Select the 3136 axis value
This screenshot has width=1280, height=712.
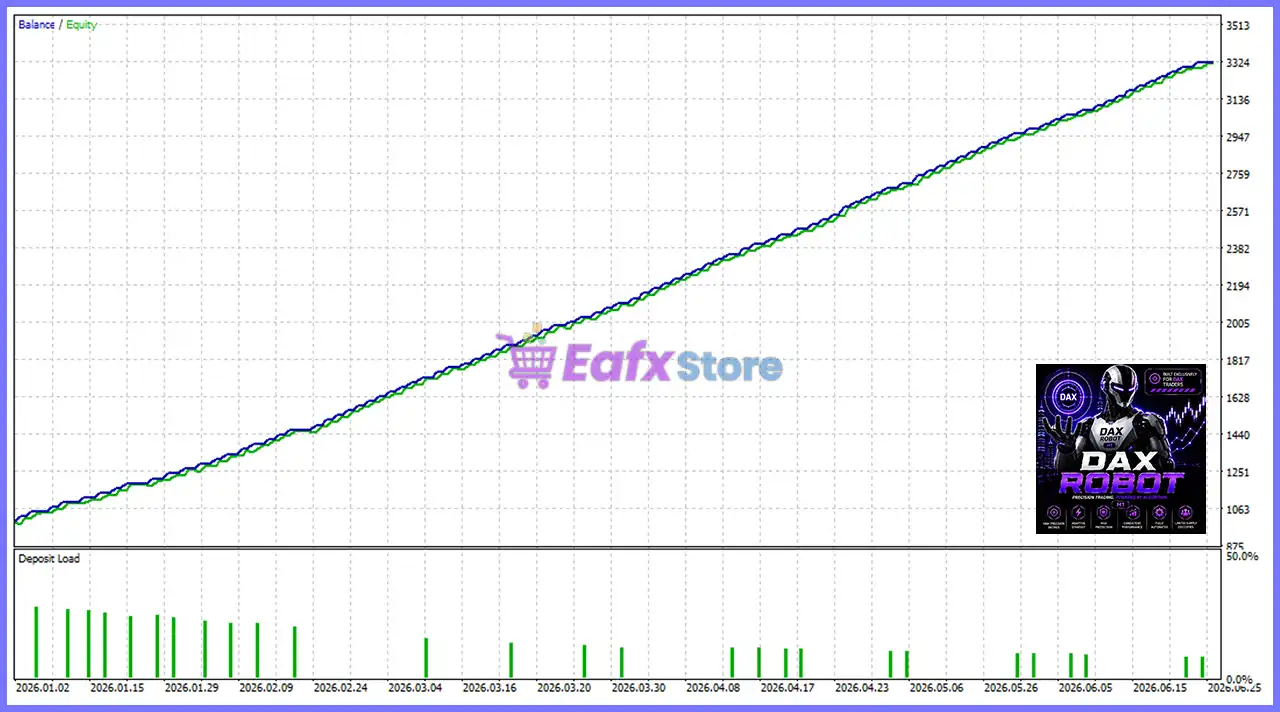point(1238,100)
